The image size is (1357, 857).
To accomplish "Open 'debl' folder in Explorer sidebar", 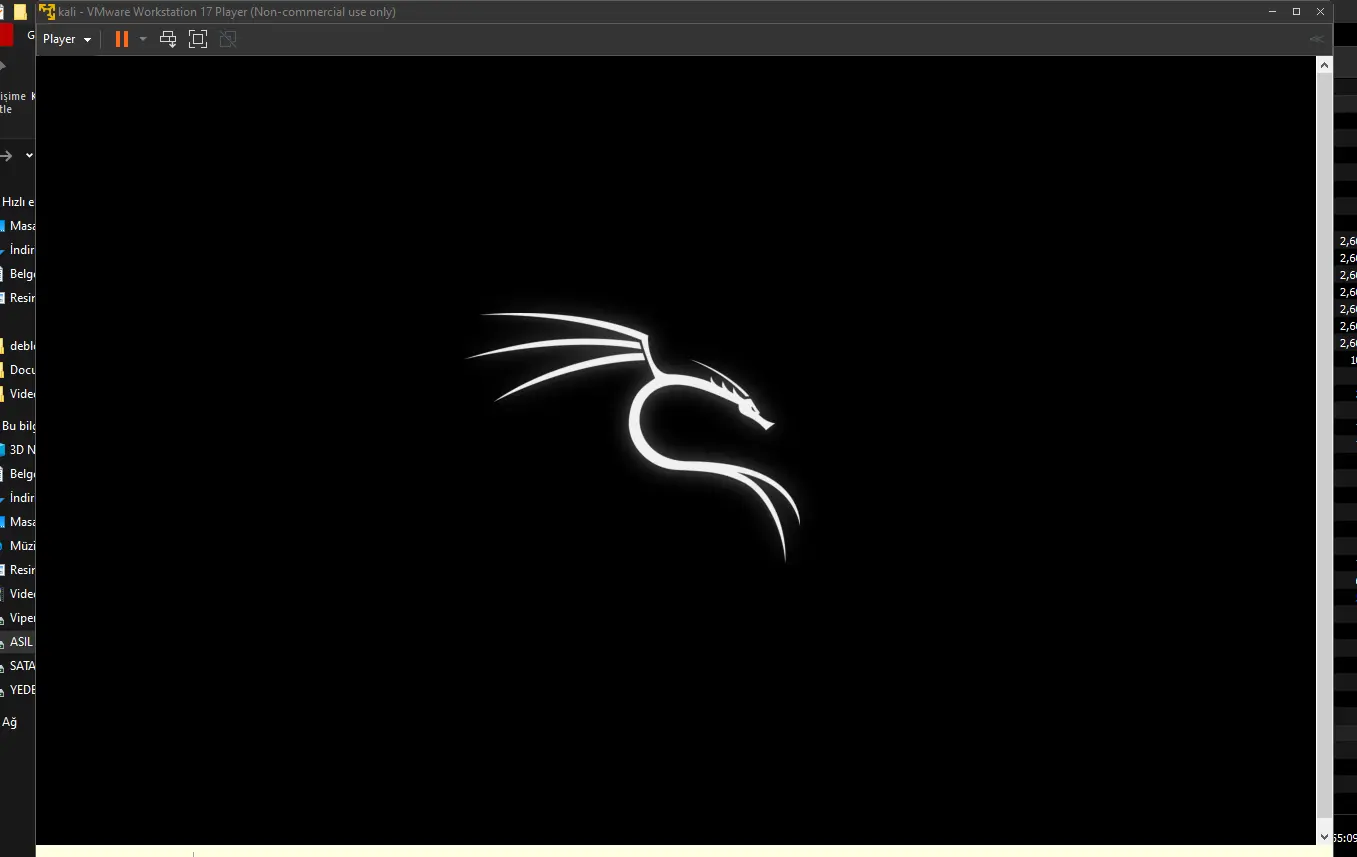I will [18, 346].
